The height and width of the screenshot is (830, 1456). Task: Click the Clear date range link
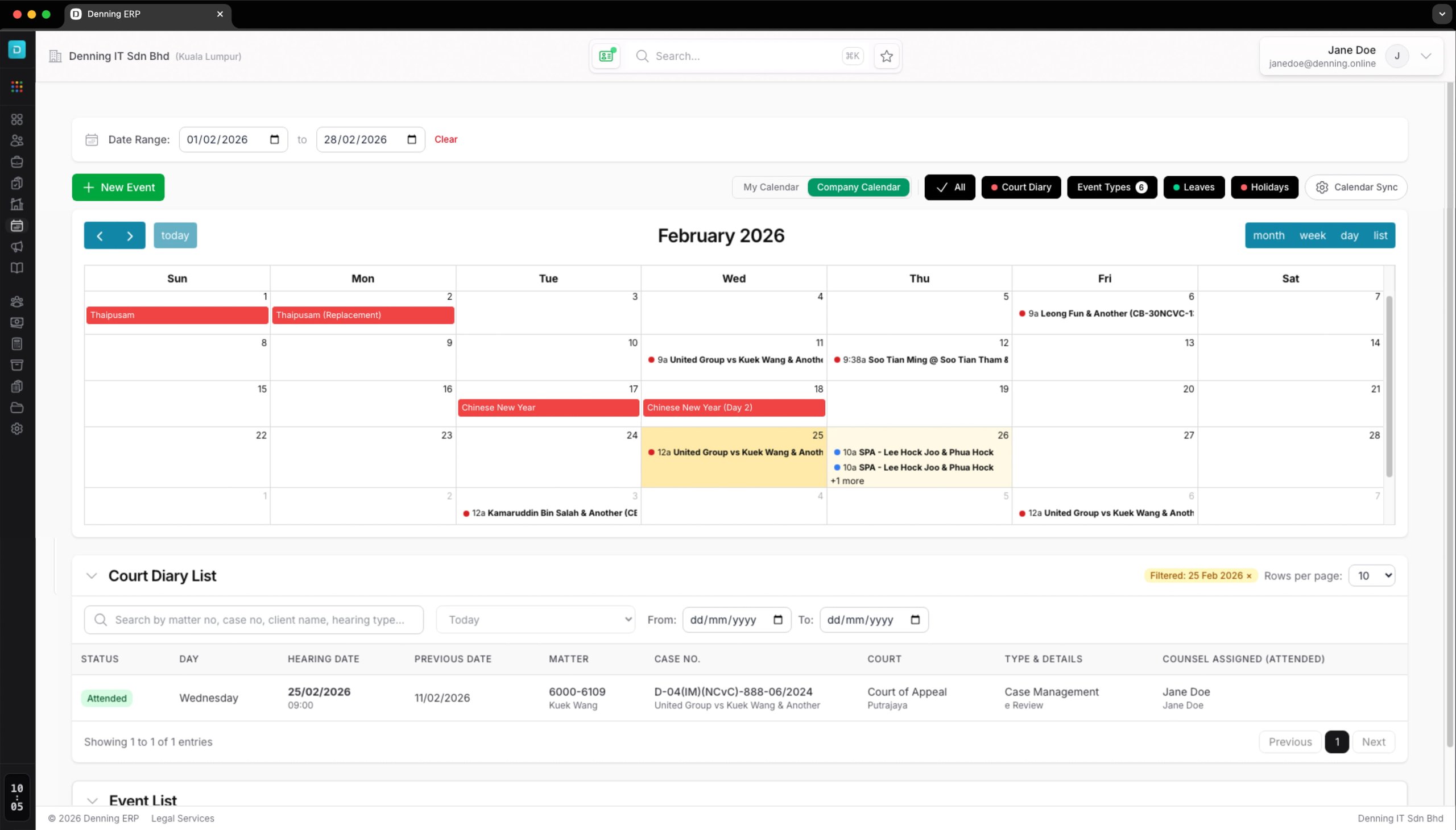(445, 139)
